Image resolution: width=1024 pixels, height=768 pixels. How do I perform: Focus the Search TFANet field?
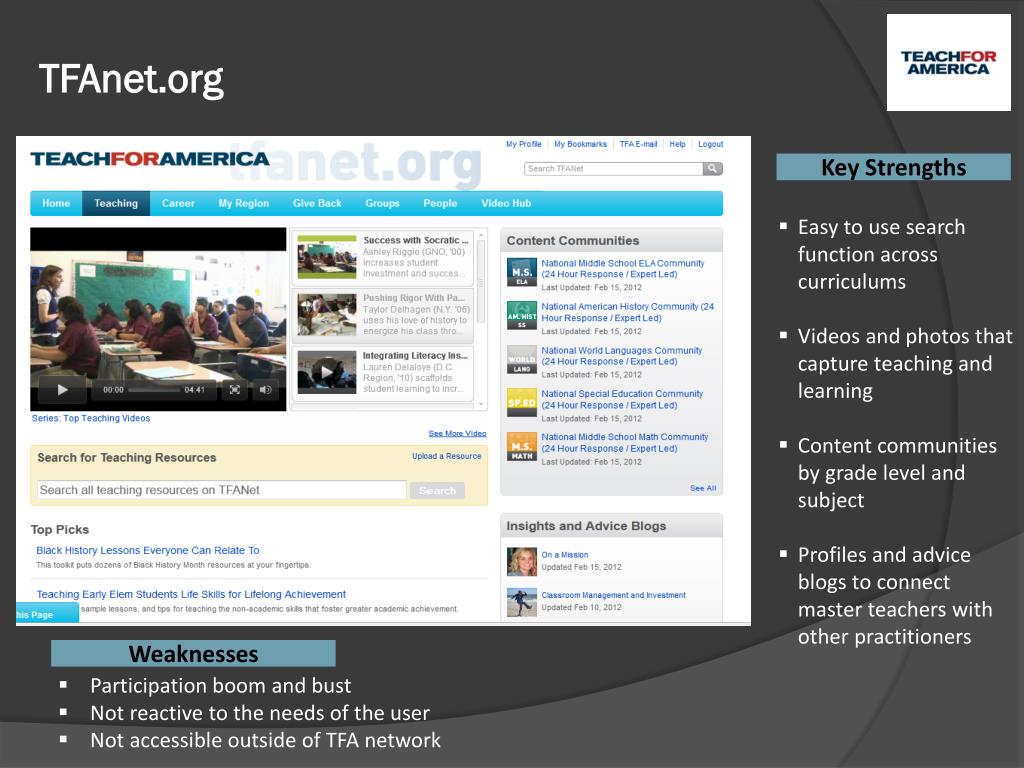tap(614, 168)
